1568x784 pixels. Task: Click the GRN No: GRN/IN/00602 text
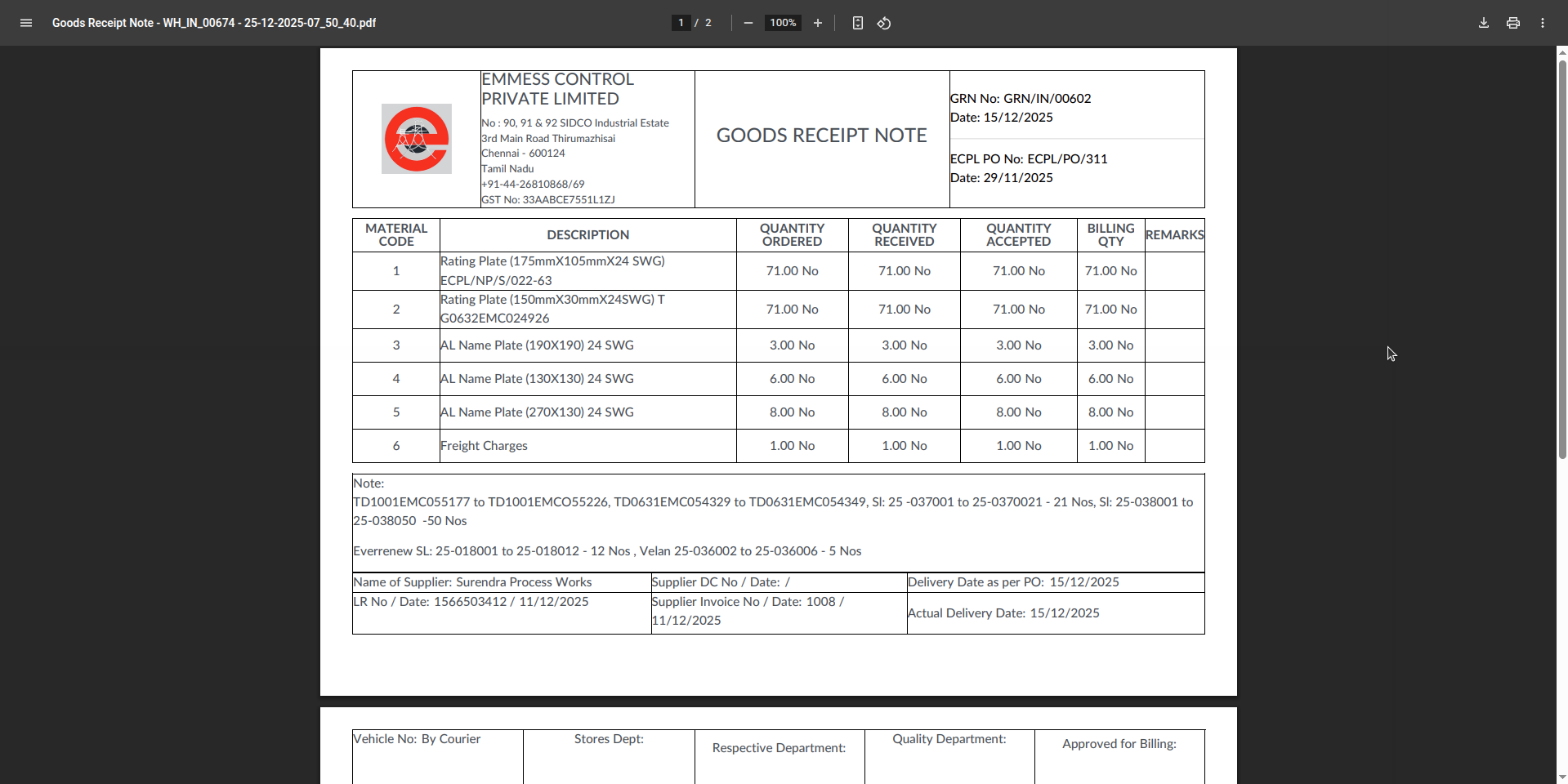(1021, 99)
